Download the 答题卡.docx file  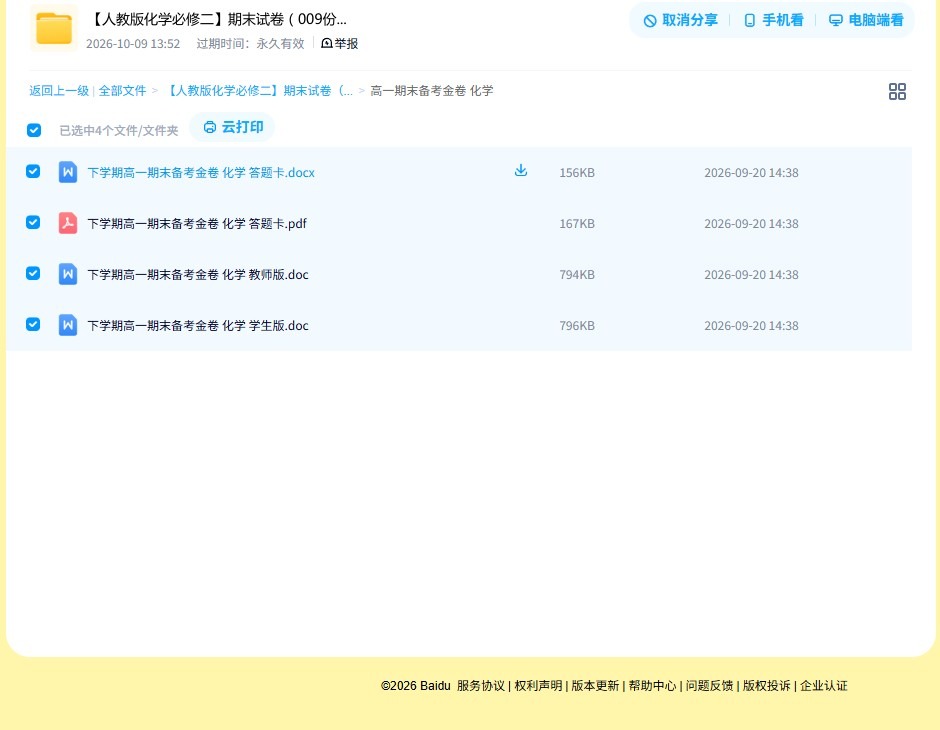(521, 171)
